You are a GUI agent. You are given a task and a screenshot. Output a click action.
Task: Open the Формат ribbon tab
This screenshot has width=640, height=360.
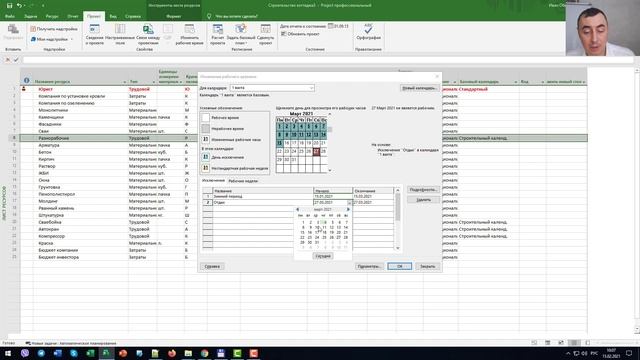pyautogui.click(x=174, y=16)
